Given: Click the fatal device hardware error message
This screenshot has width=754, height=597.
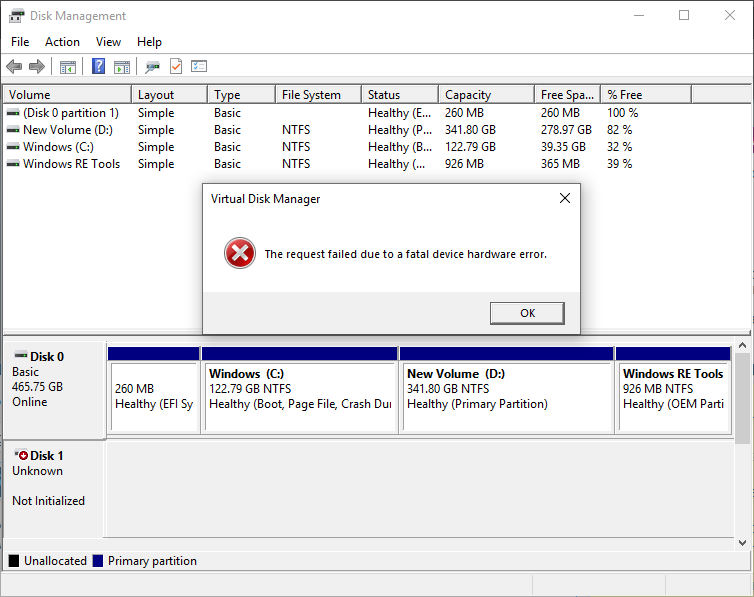Looking at the screenshot, I should click(405, 254).
